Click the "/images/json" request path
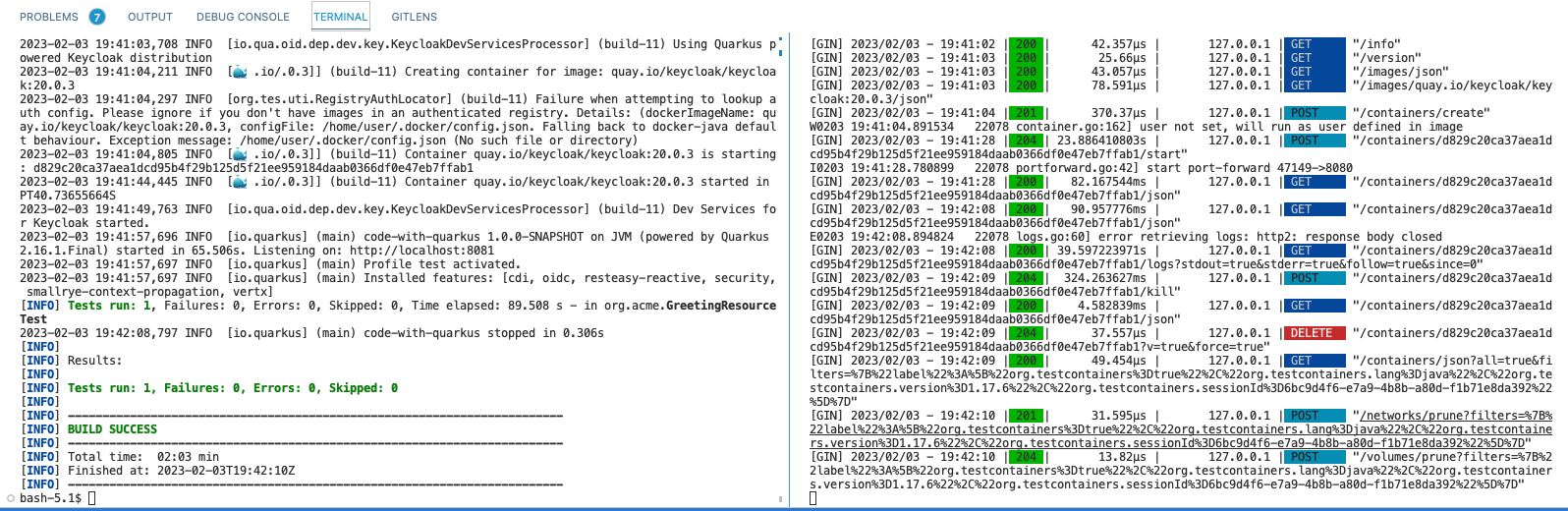The height and width of the screenshot is (511, 1568). [x=1400, y=72]
